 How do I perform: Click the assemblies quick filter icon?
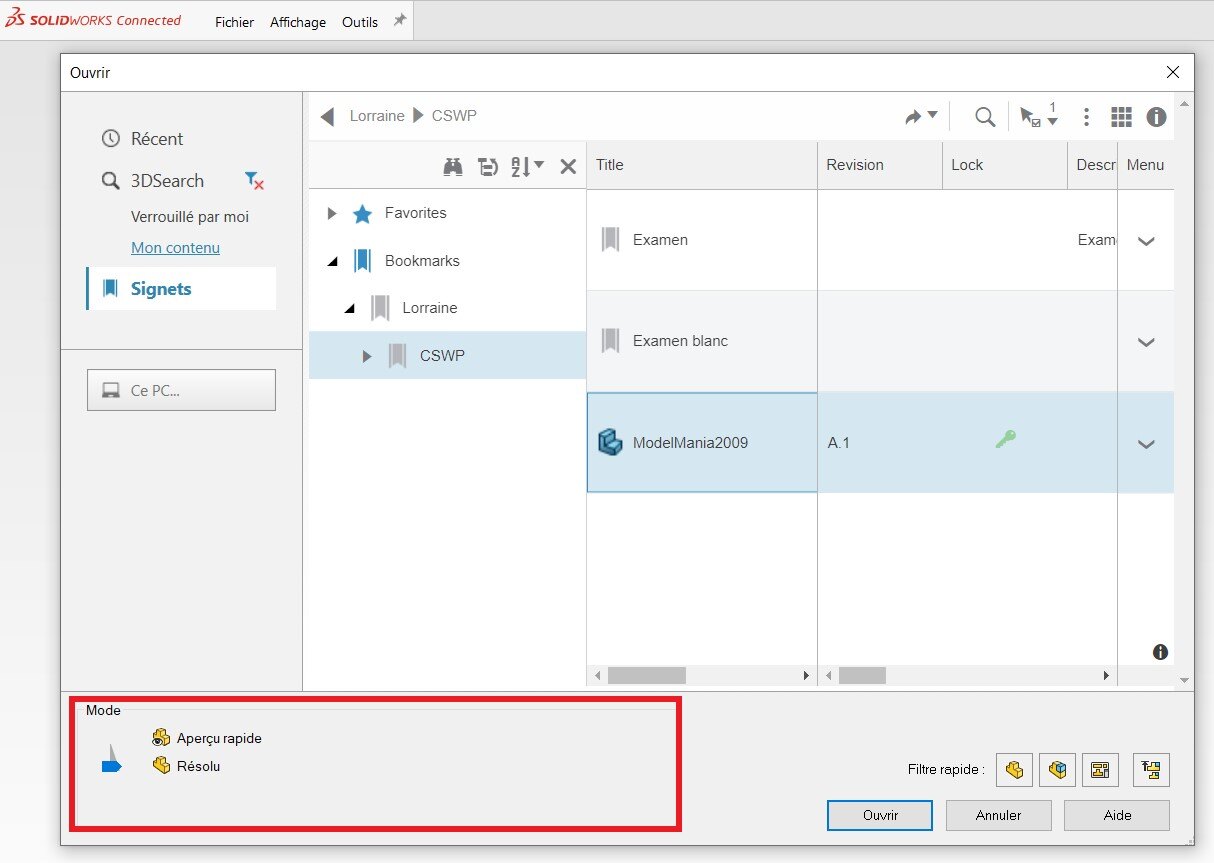click(1057, 770)
